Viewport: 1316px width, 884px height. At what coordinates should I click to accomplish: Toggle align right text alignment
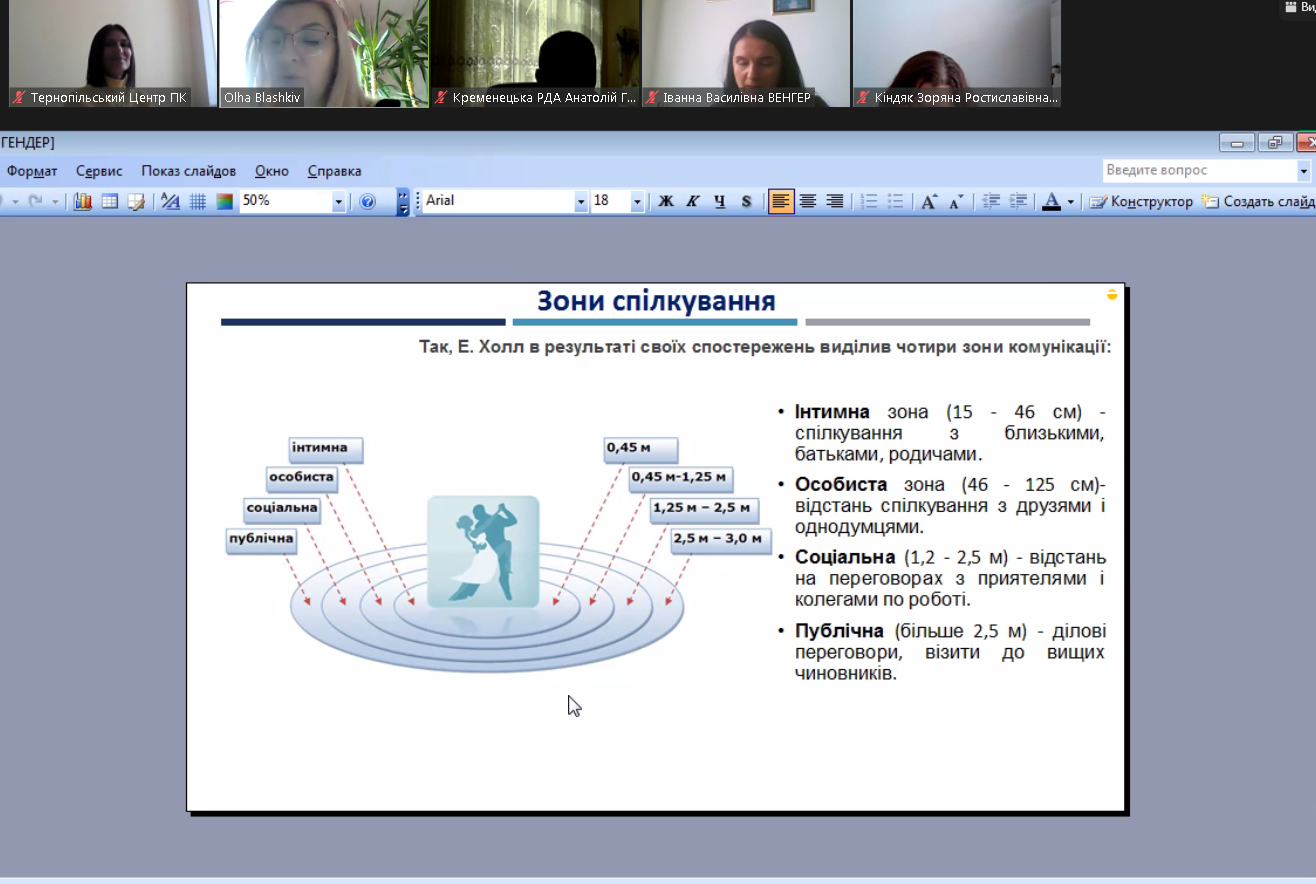click(834, 201)
